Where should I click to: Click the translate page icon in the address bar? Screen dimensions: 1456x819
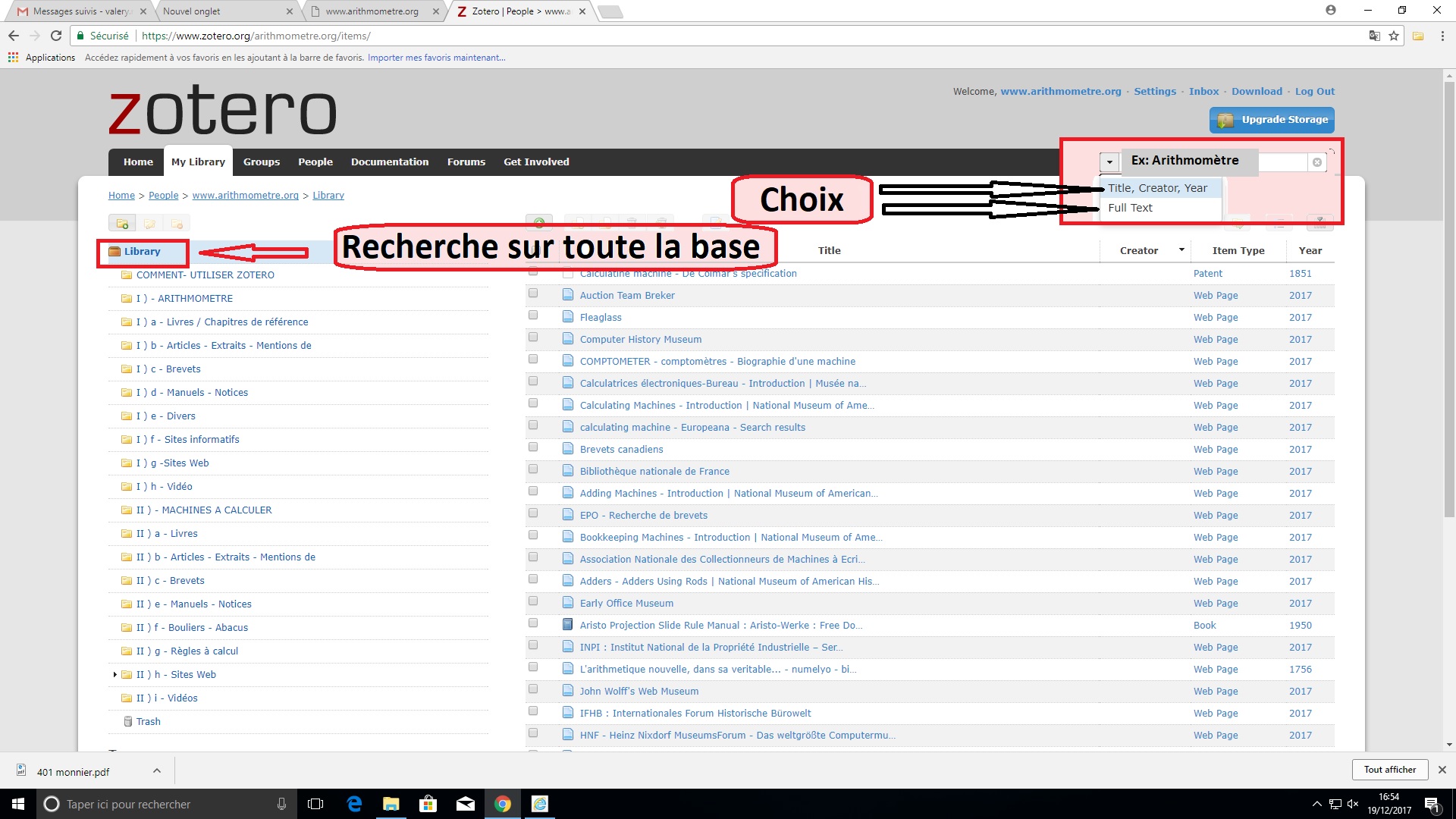pos(1374,36)
